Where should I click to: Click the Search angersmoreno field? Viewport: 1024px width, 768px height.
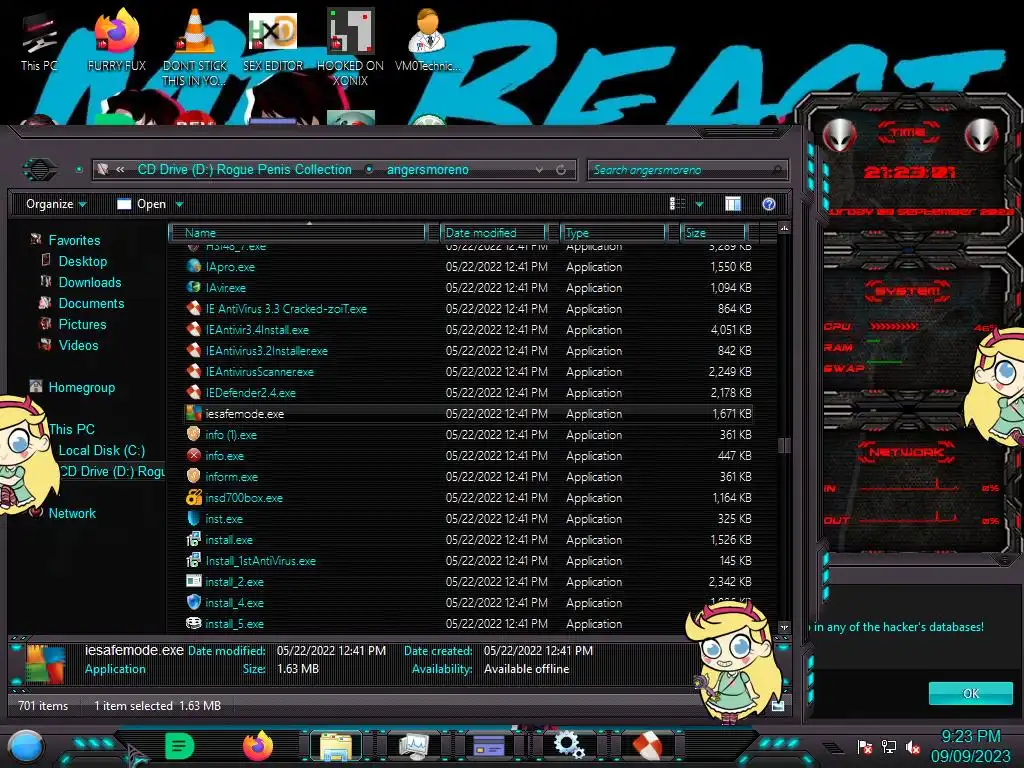(x=687, y=170)
